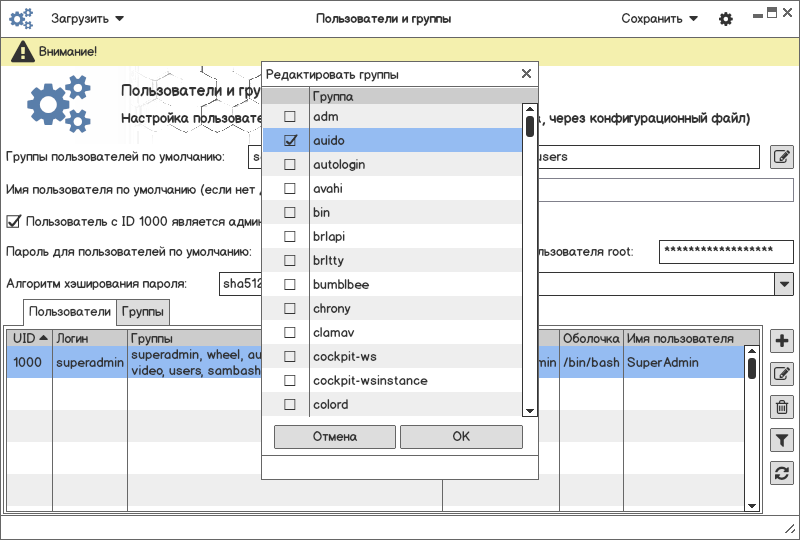Click edit icon beside default groups field
Viewport: 800px width, 540px height.
pos(782,157)
